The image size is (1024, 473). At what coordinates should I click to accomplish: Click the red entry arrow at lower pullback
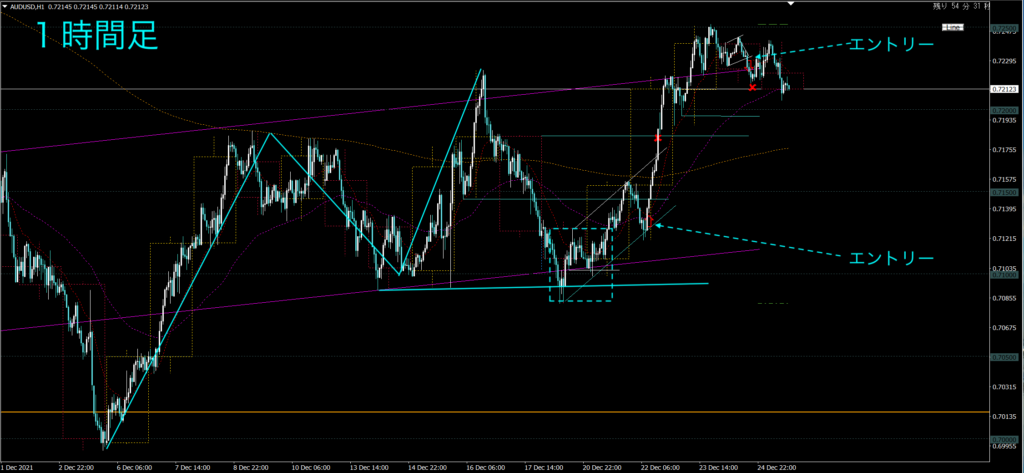coord(649,222)
